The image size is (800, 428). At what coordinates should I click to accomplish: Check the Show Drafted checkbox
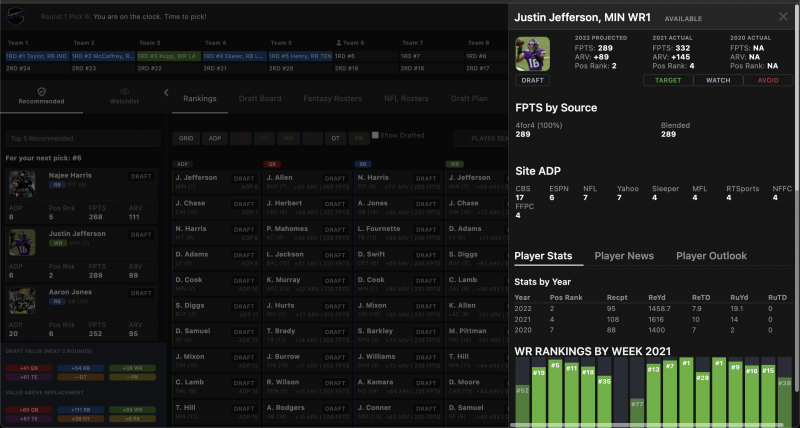[x=376, y=136]
